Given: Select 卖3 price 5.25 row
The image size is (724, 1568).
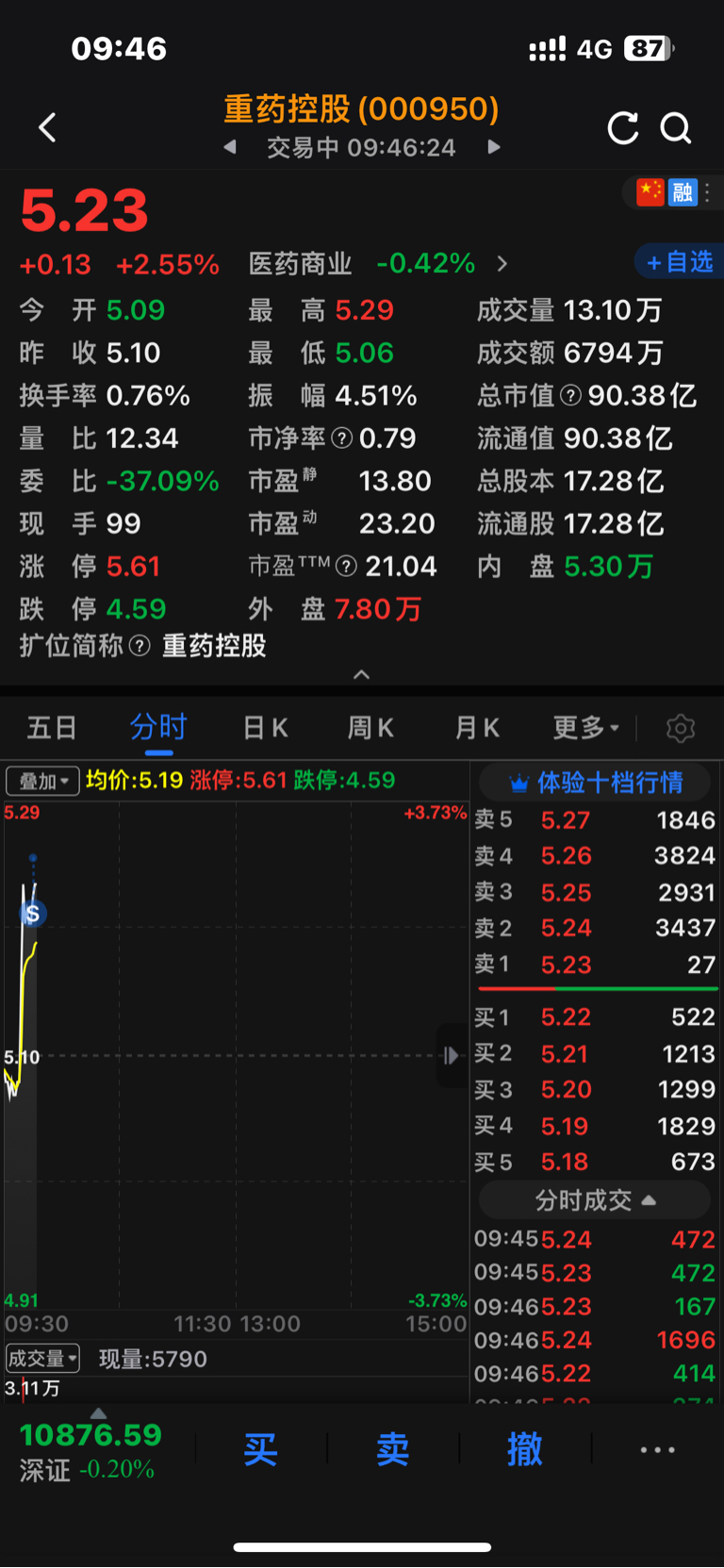Looking at the screenshot, I should [595, 892].
